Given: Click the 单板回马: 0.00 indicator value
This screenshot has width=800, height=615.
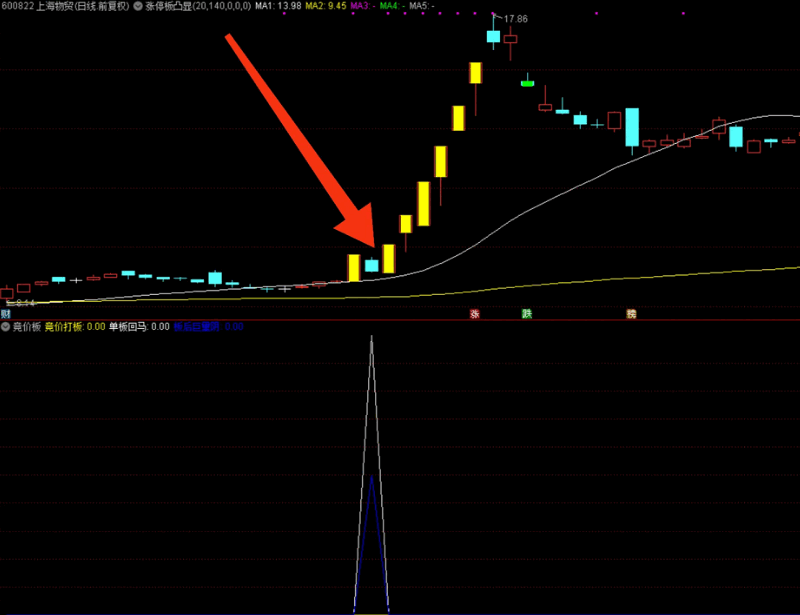Looking at the screenshot, I should click(x=139, y=327).
